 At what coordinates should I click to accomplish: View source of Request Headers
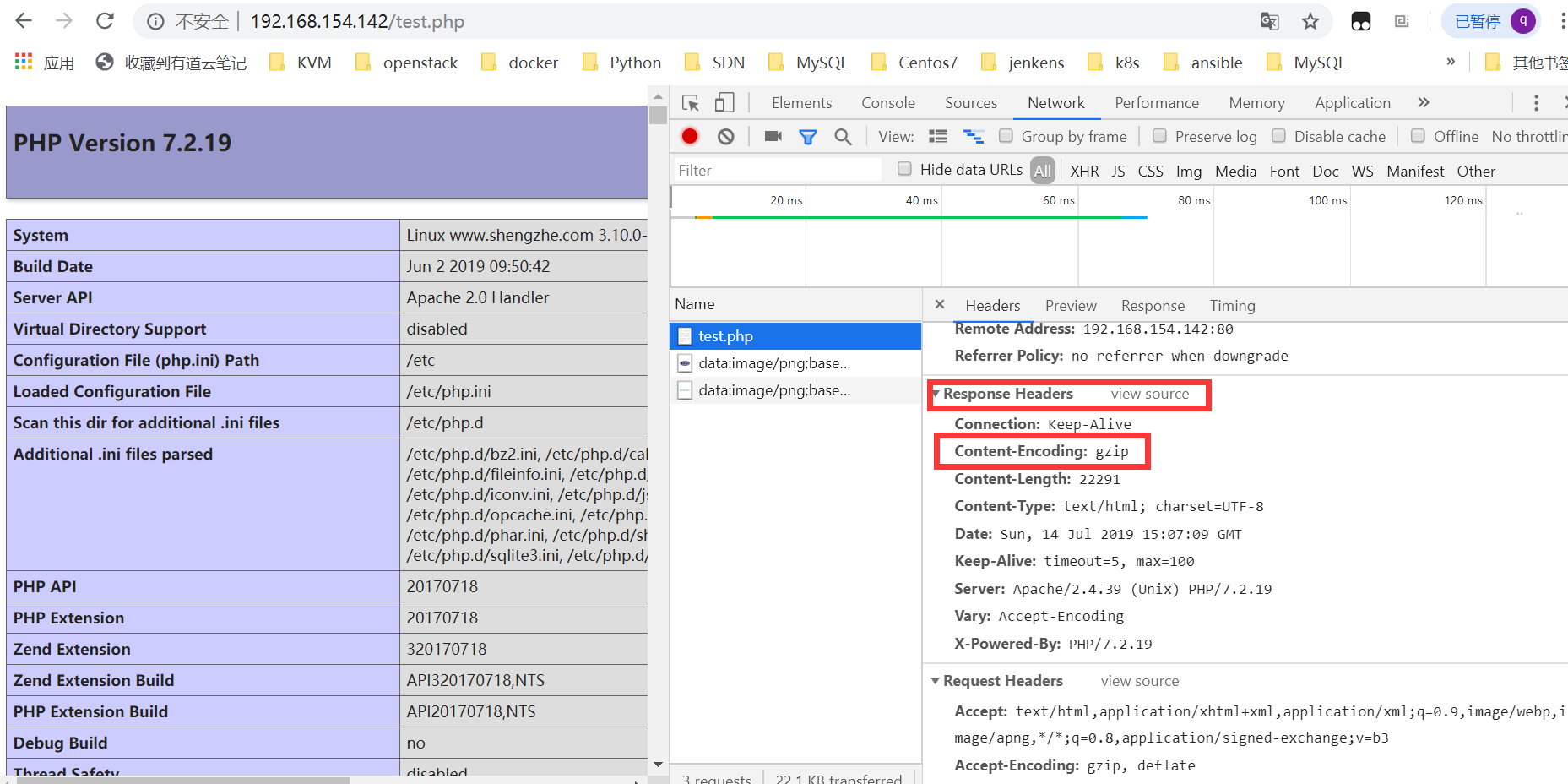[1140, 681]
